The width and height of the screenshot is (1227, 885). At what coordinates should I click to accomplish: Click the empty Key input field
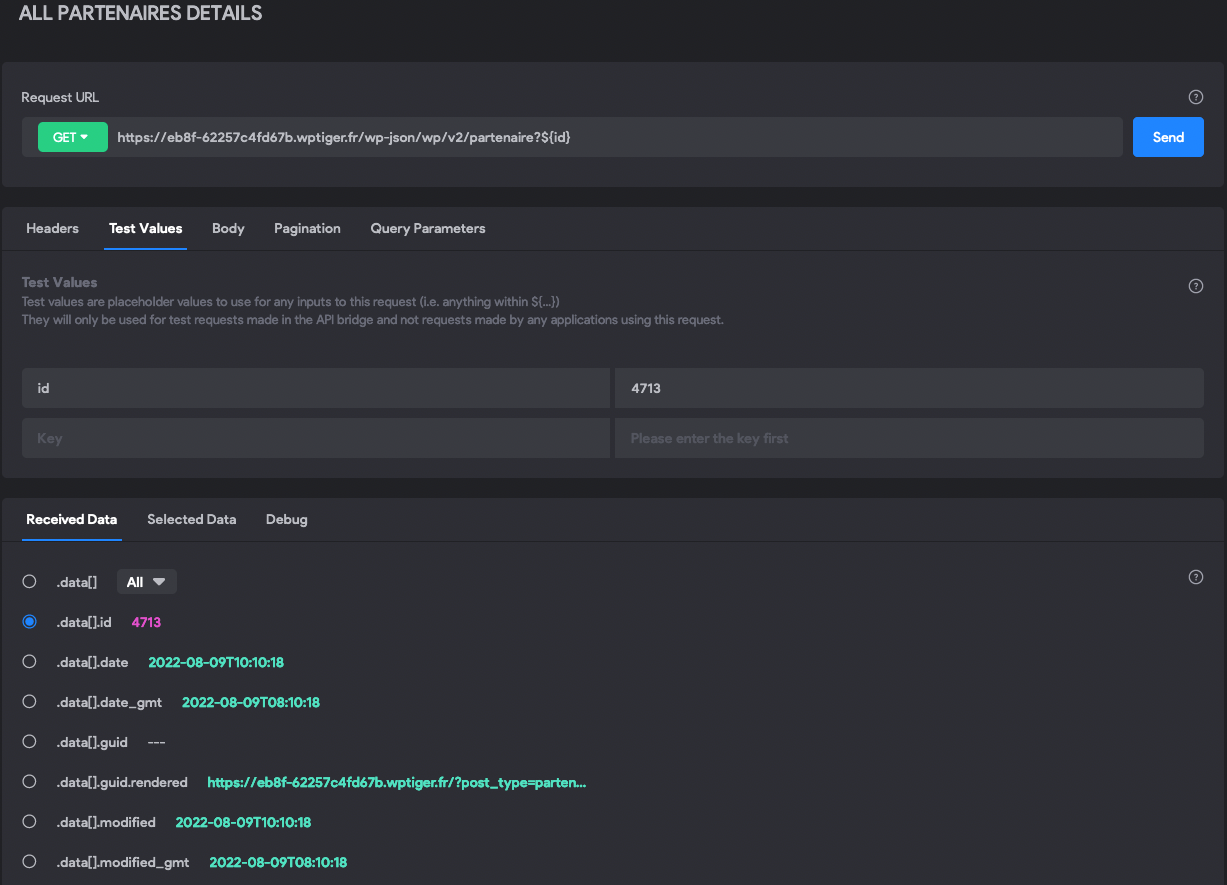[316, 438]
